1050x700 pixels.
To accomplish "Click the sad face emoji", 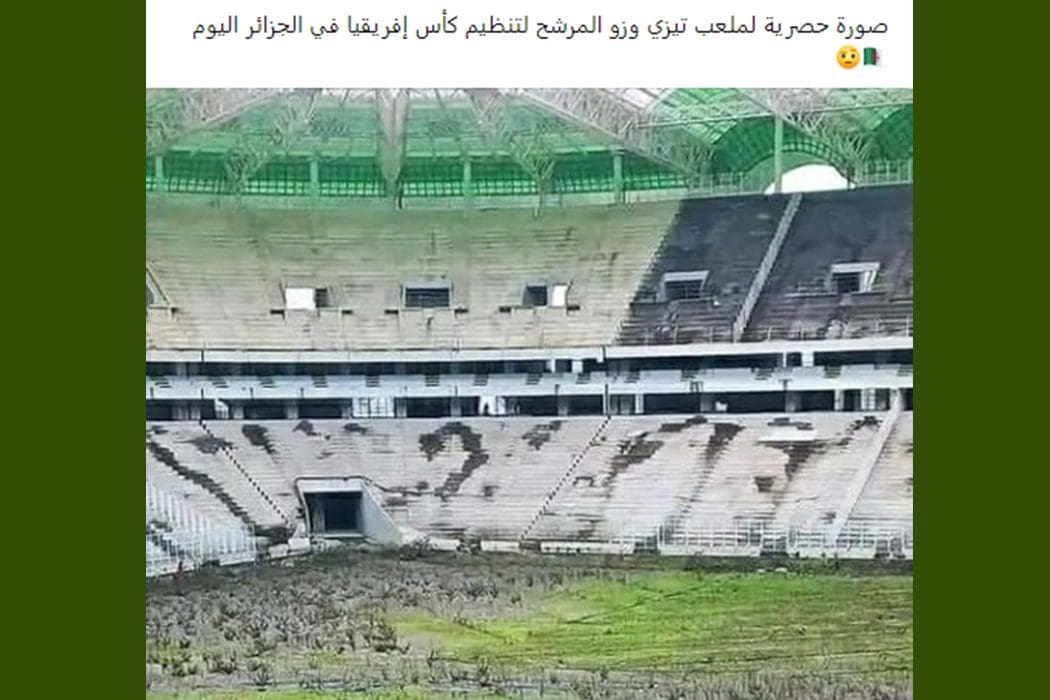I will [848, 57].
